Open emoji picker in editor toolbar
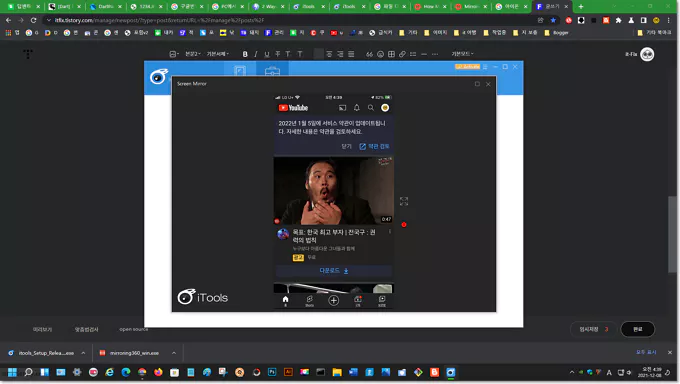 coord(380,54)
